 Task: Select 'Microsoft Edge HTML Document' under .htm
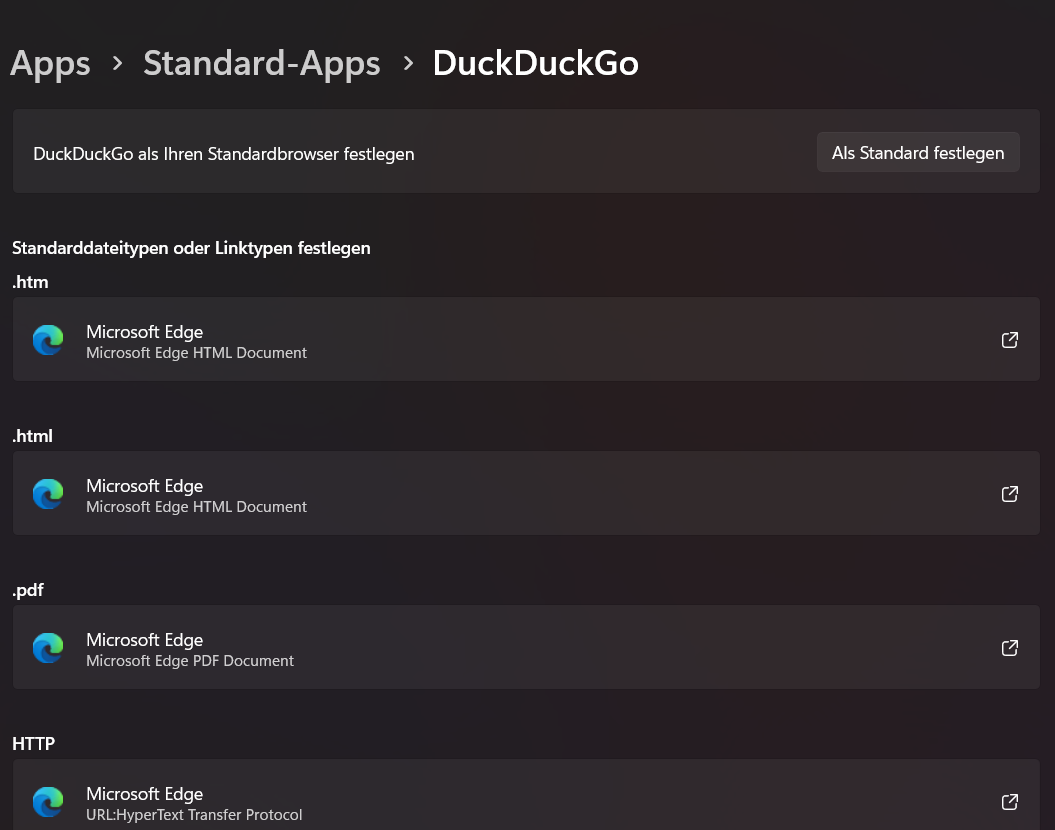pyautogui.click(x=196, y=353)
